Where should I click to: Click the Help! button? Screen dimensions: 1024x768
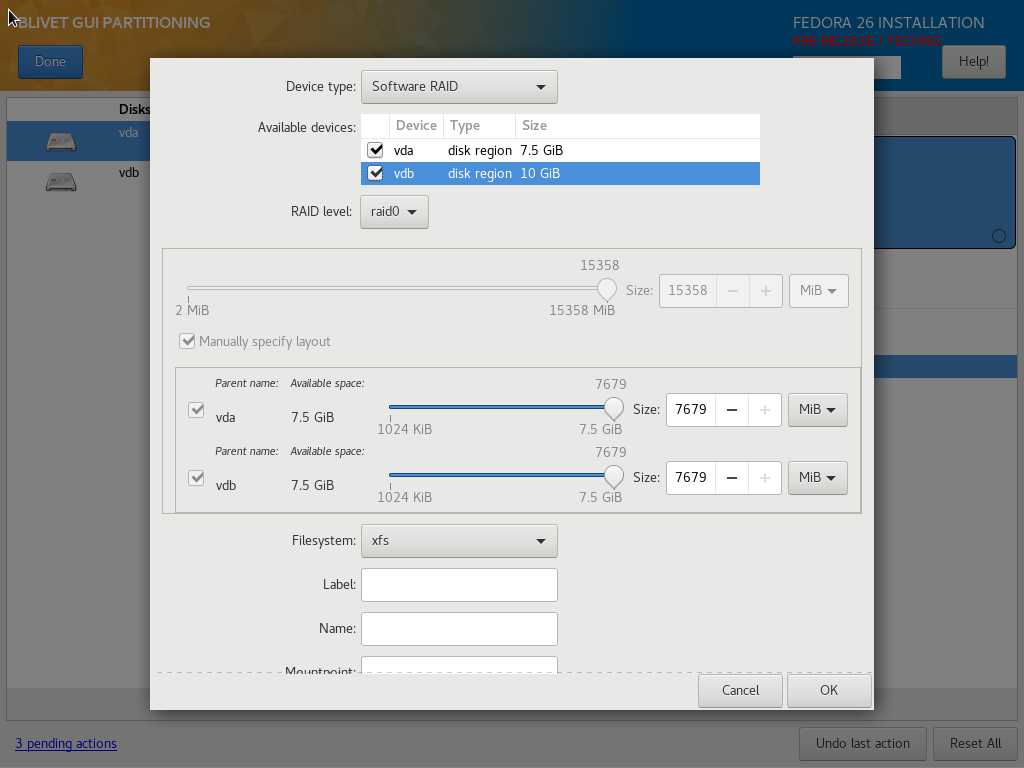click(974, 61)
